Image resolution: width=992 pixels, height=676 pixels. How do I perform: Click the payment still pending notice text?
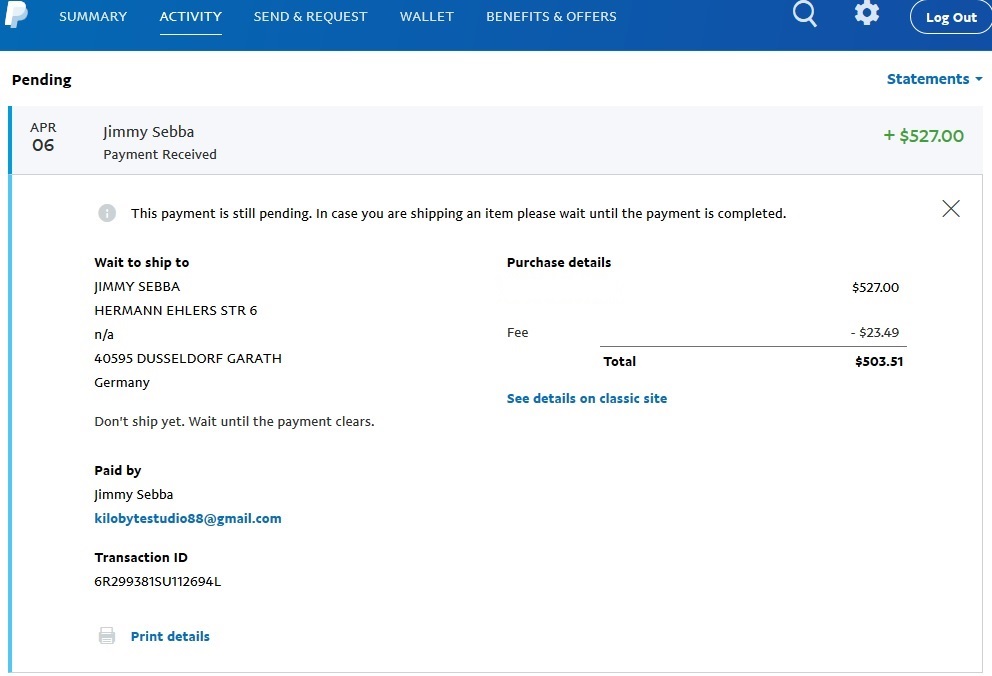tap(459, 214)
